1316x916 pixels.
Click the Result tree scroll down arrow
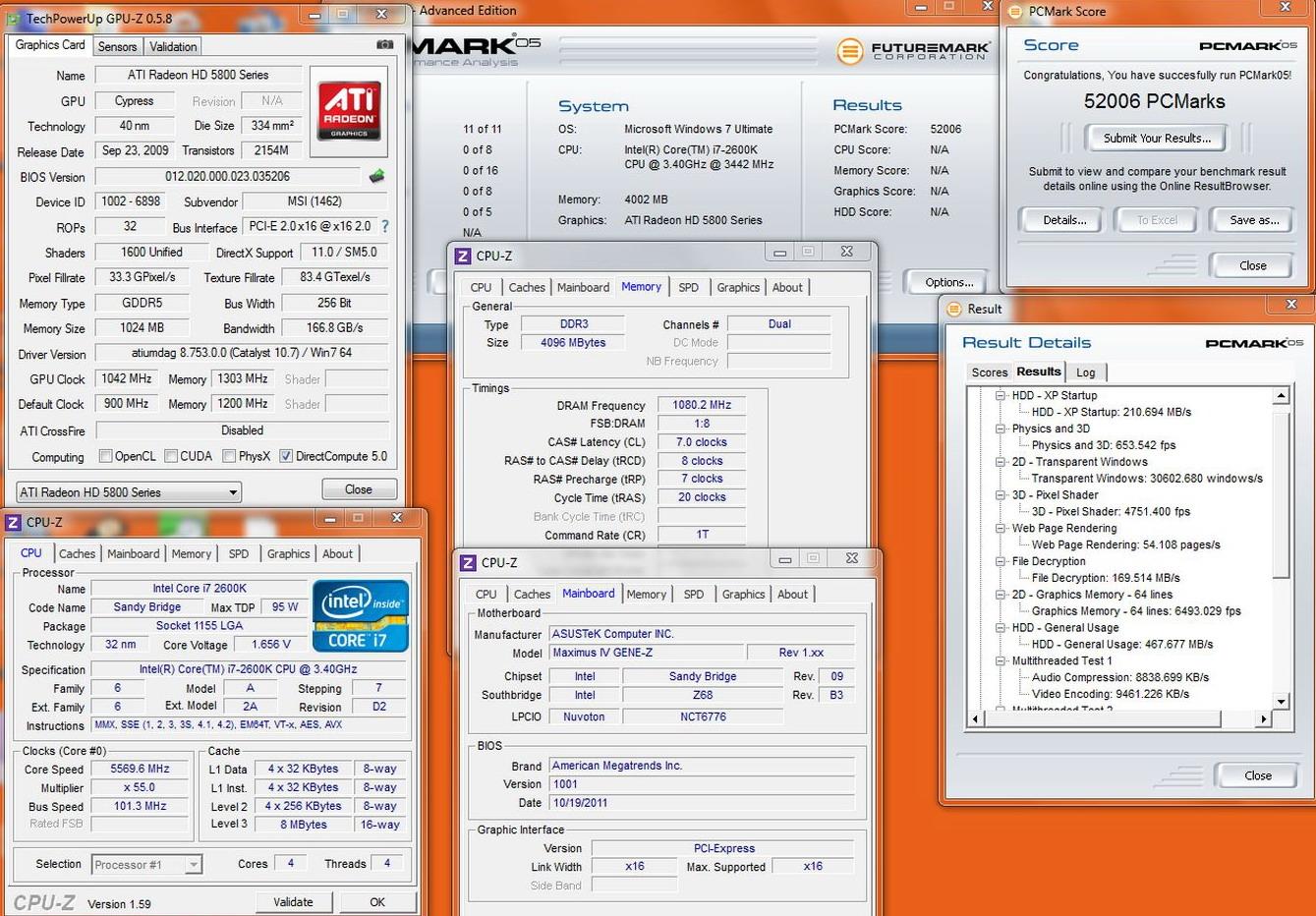point(1281,701)
